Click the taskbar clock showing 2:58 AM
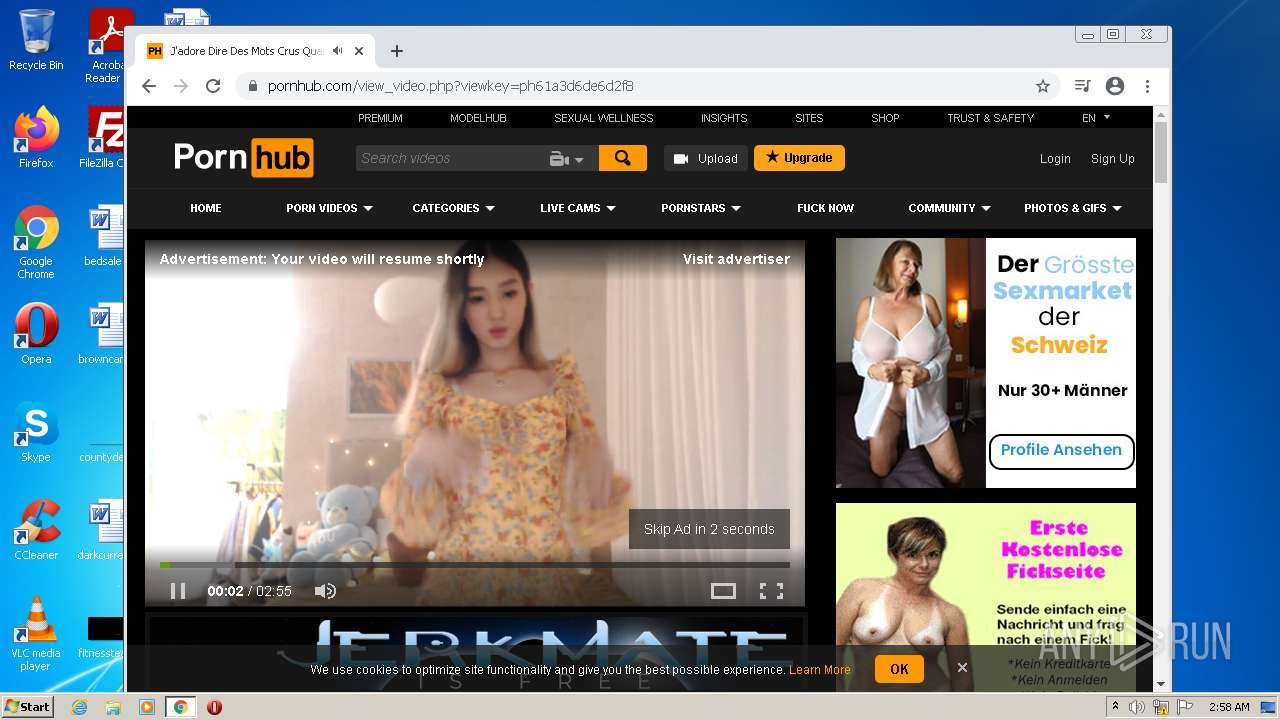This screenshot has width=1280, height=720. (1229, 707)
